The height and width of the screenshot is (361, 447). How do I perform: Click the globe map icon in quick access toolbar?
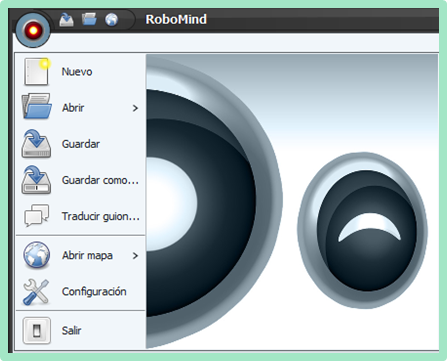pyautogui.click(x=111, y=19)
